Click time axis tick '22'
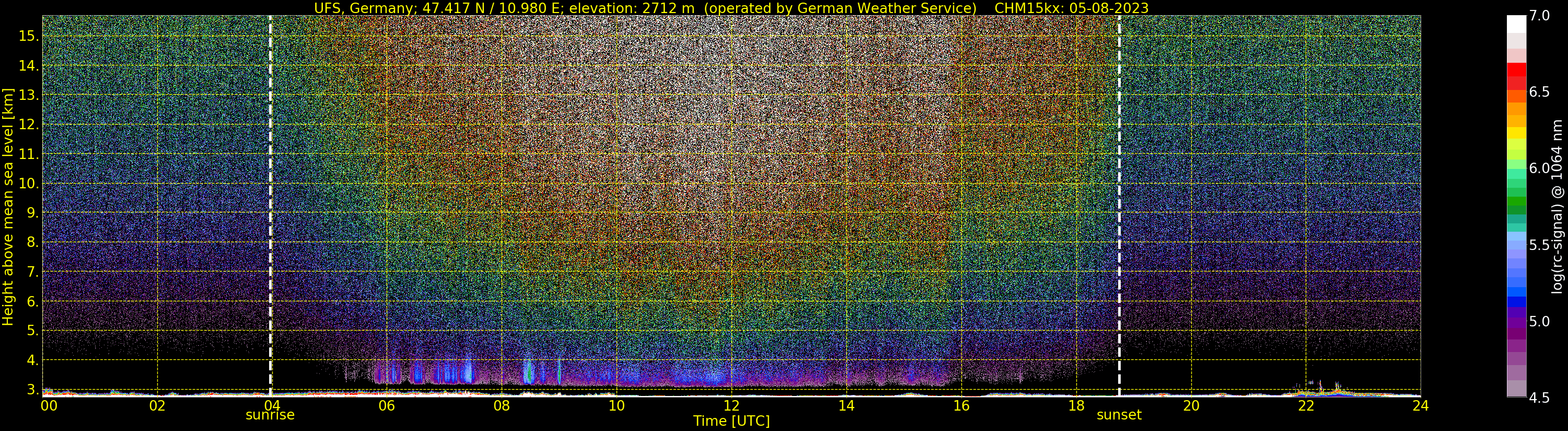This screenshot has height=431, width=1568. pyautogui.click(x=1306, y=405)
